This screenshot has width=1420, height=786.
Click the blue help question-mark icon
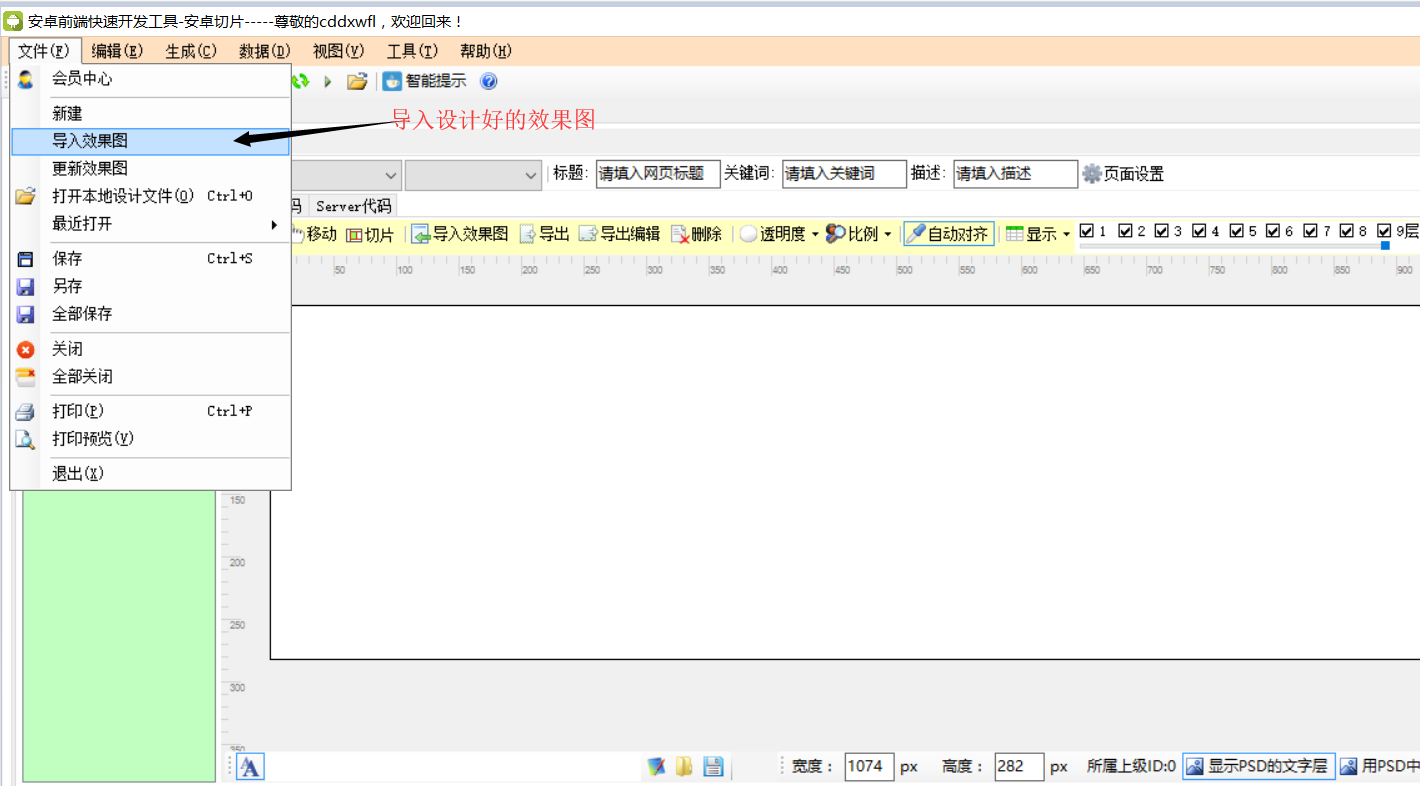tap(489, 81)
